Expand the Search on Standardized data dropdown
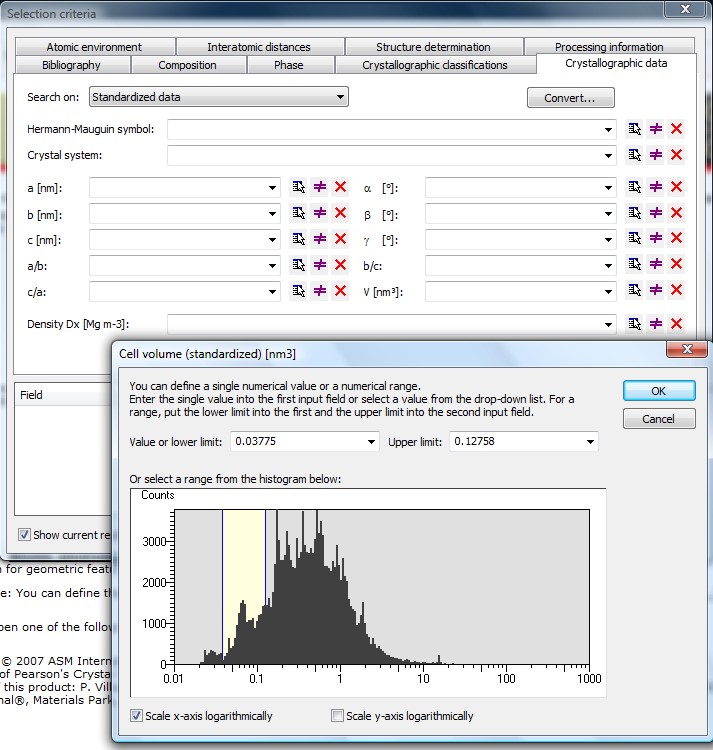This screenshot has width=713, height=750. pos(341,97)
